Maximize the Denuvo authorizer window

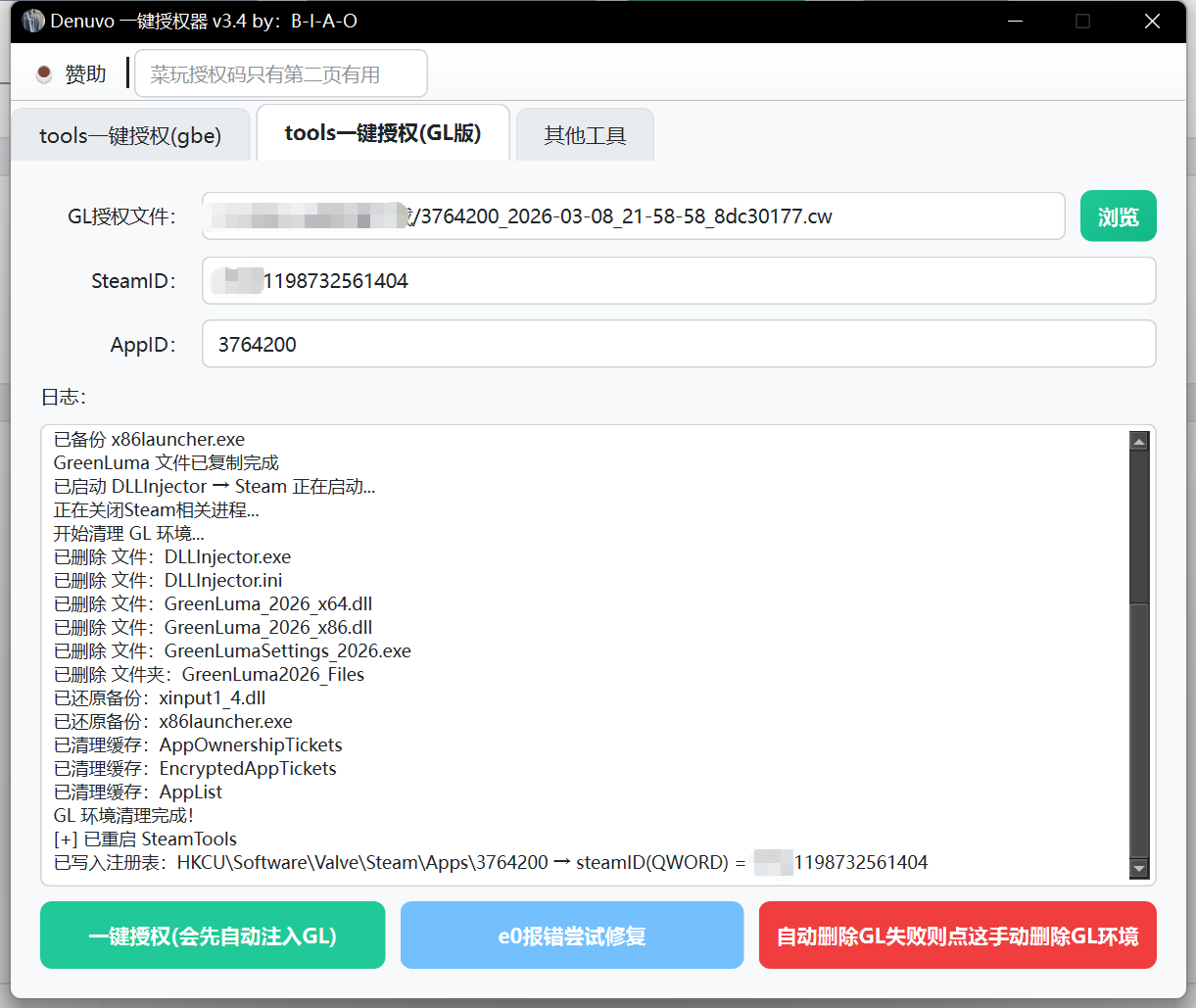pos(1082,21)
